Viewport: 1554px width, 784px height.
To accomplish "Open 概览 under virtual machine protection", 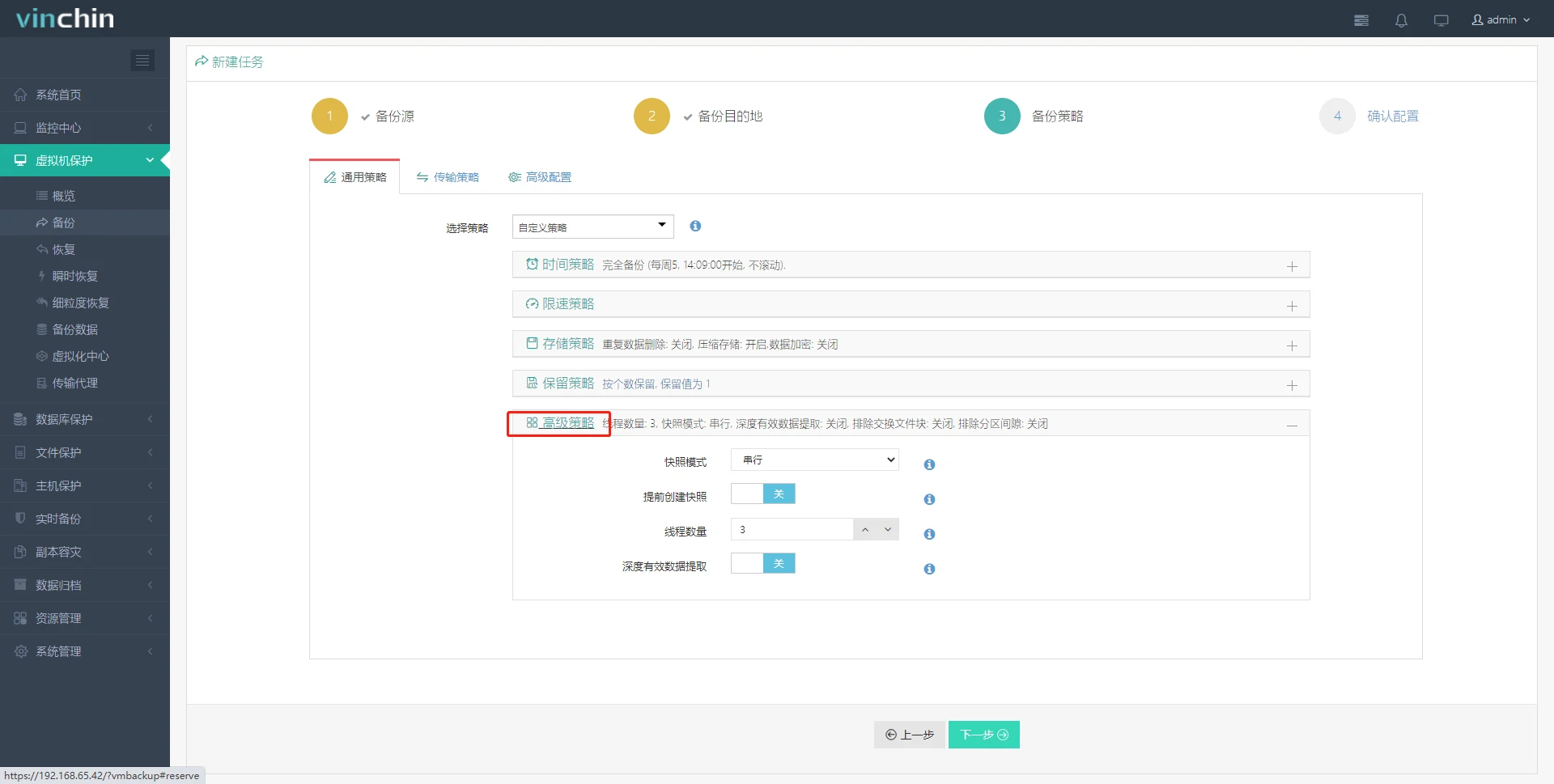I will [85, 196].
